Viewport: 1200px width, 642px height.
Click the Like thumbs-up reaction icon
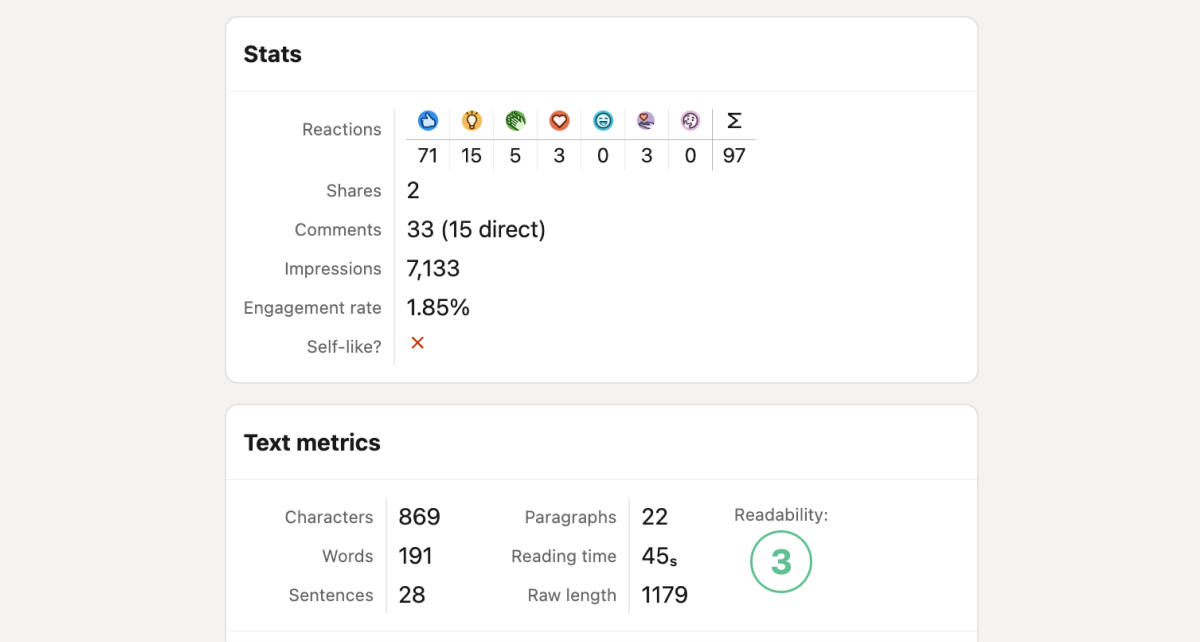click(428, 121)
